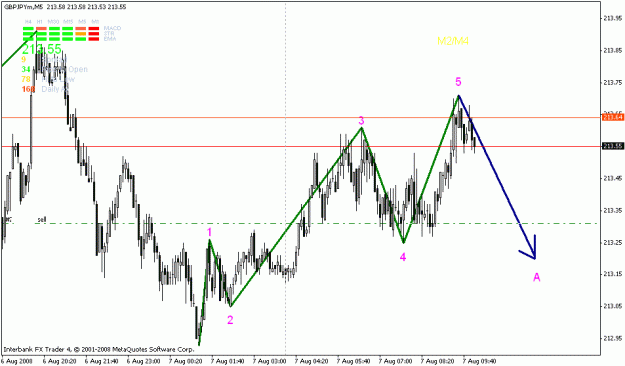Select the pink wave label 5

pos(458,82)
